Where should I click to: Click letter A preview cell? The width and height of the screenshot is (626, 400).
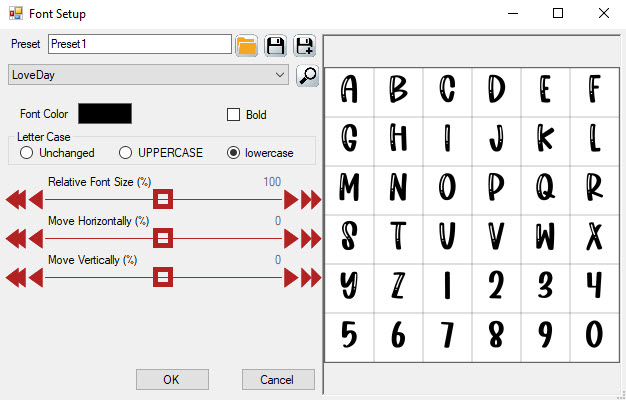349,92
